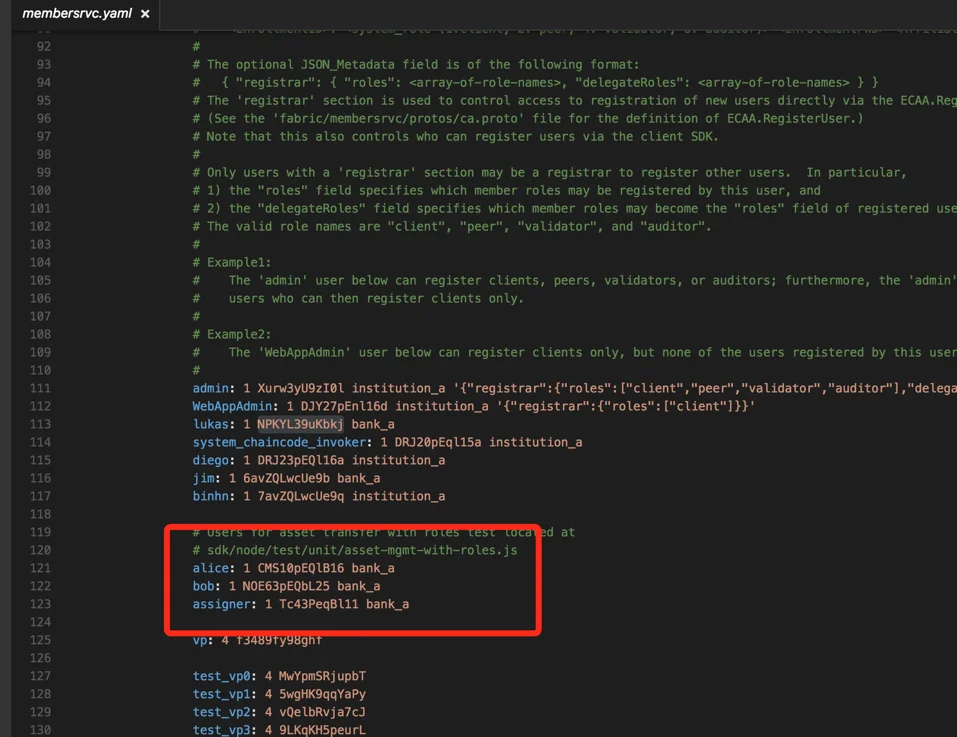Click password 7avZQLwcUe9q on binhn line
Viewport: 957px width, 737px height.
point(301,496)
